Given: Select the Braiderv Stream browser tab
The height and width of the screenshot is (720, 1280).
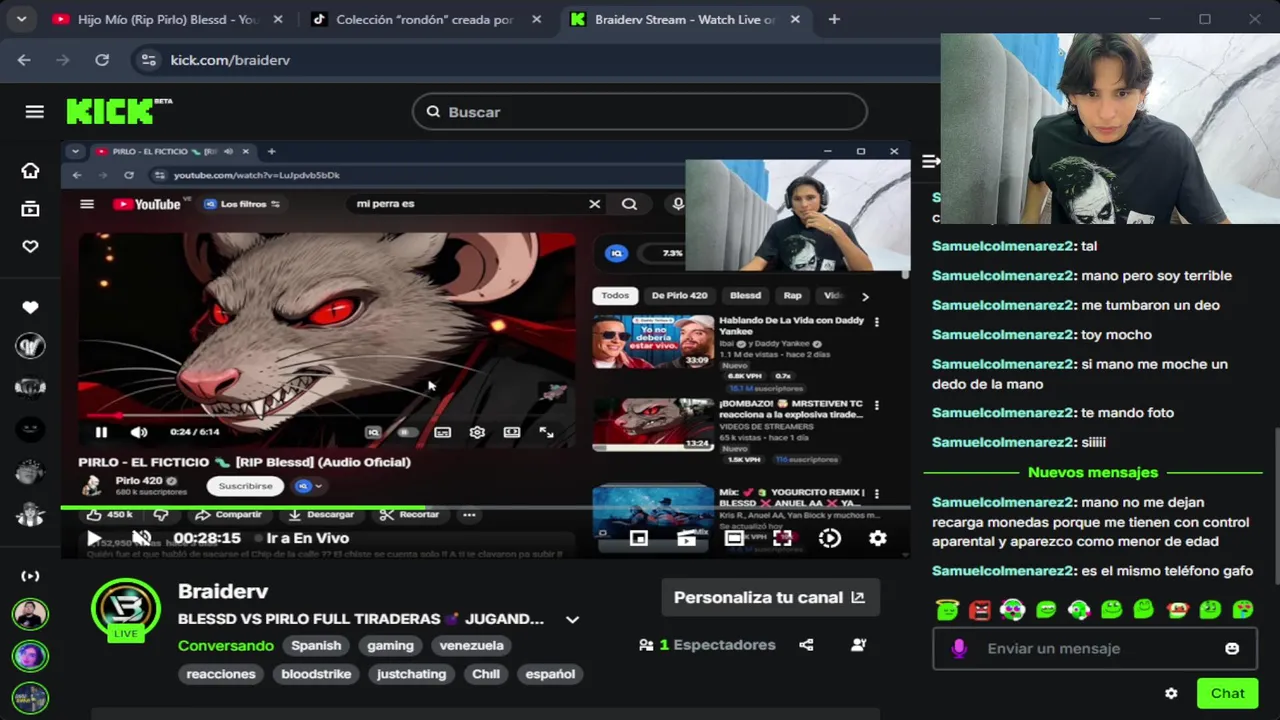Looking at the screenshot, I should tap(685, 19).
